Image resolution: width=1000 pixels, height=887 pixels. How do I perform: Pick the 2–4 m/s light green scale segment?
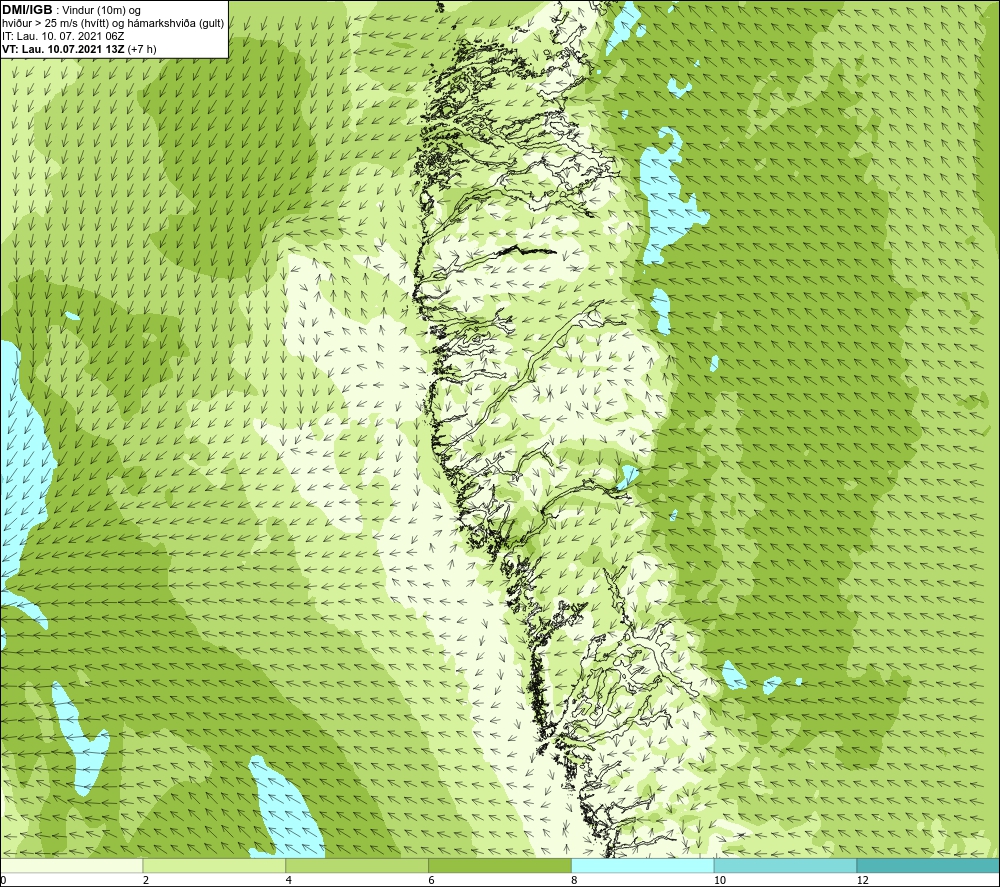point(214,865)
